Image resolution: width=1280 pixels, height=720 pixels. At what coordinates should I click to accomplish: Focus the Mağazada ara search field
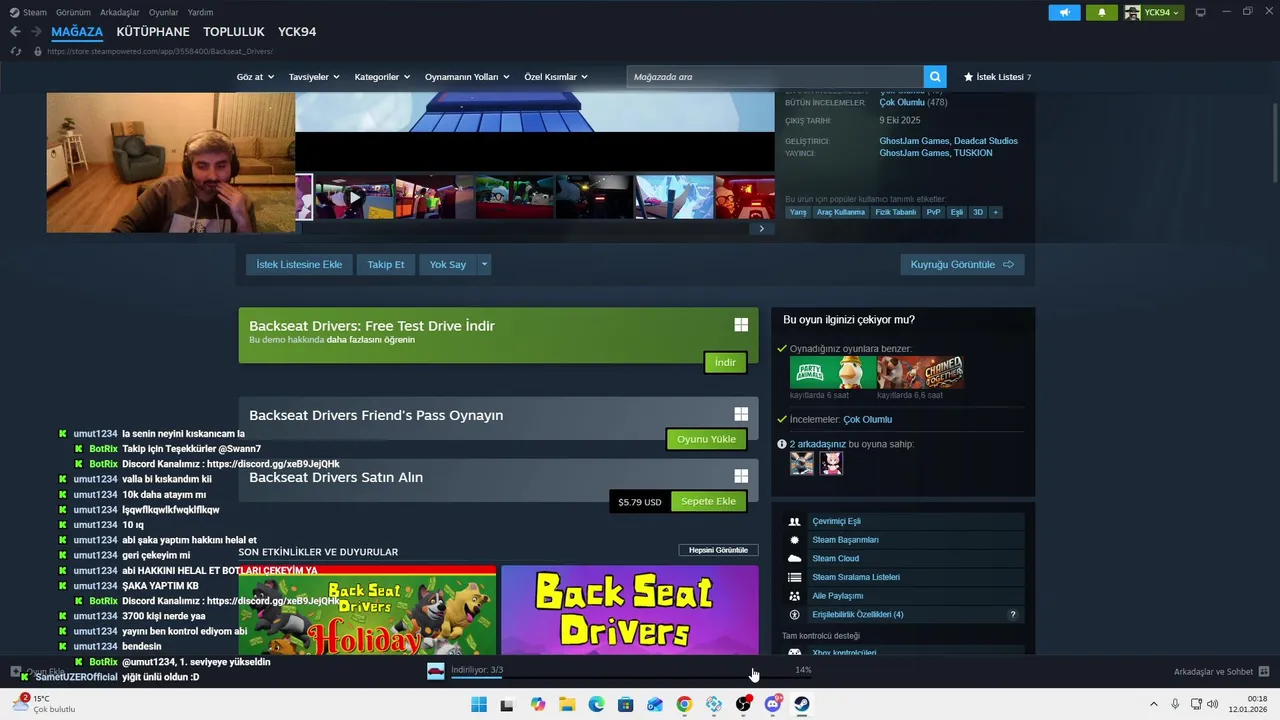[x=775, y=77]
